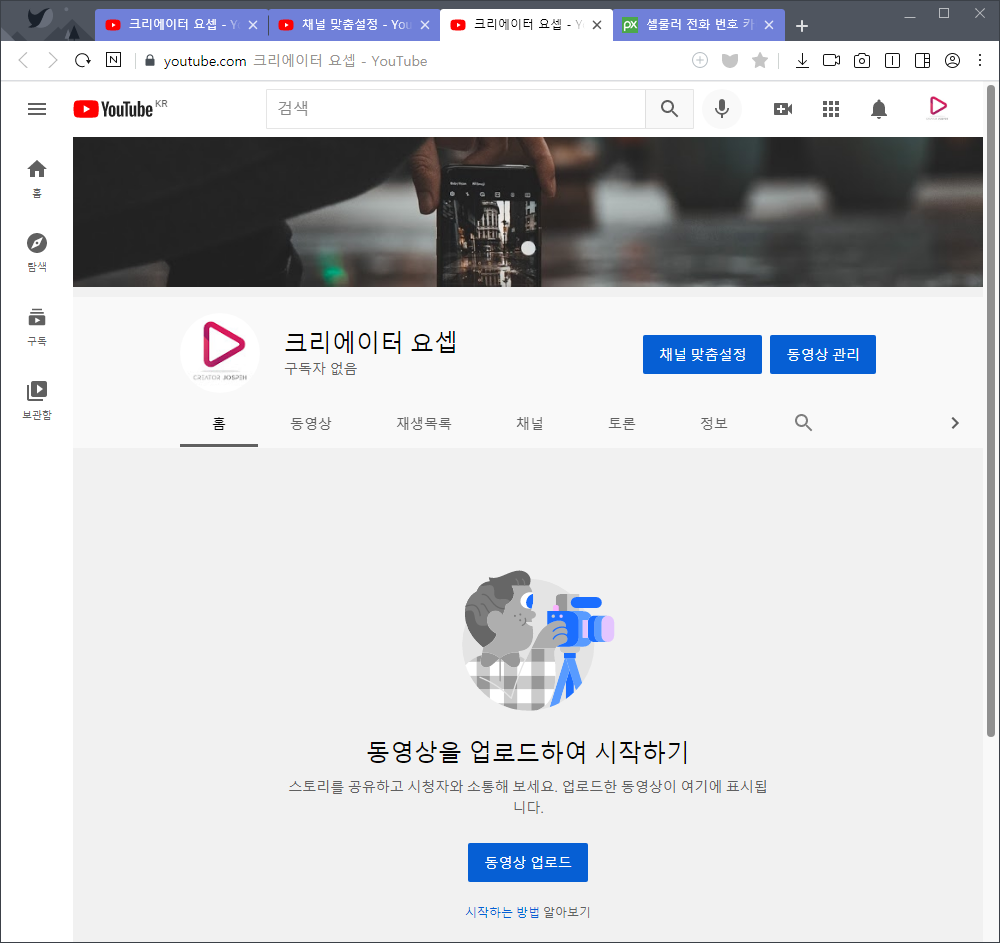
Task: Click the 동영상 관리 button
Action: click(823, 355)
